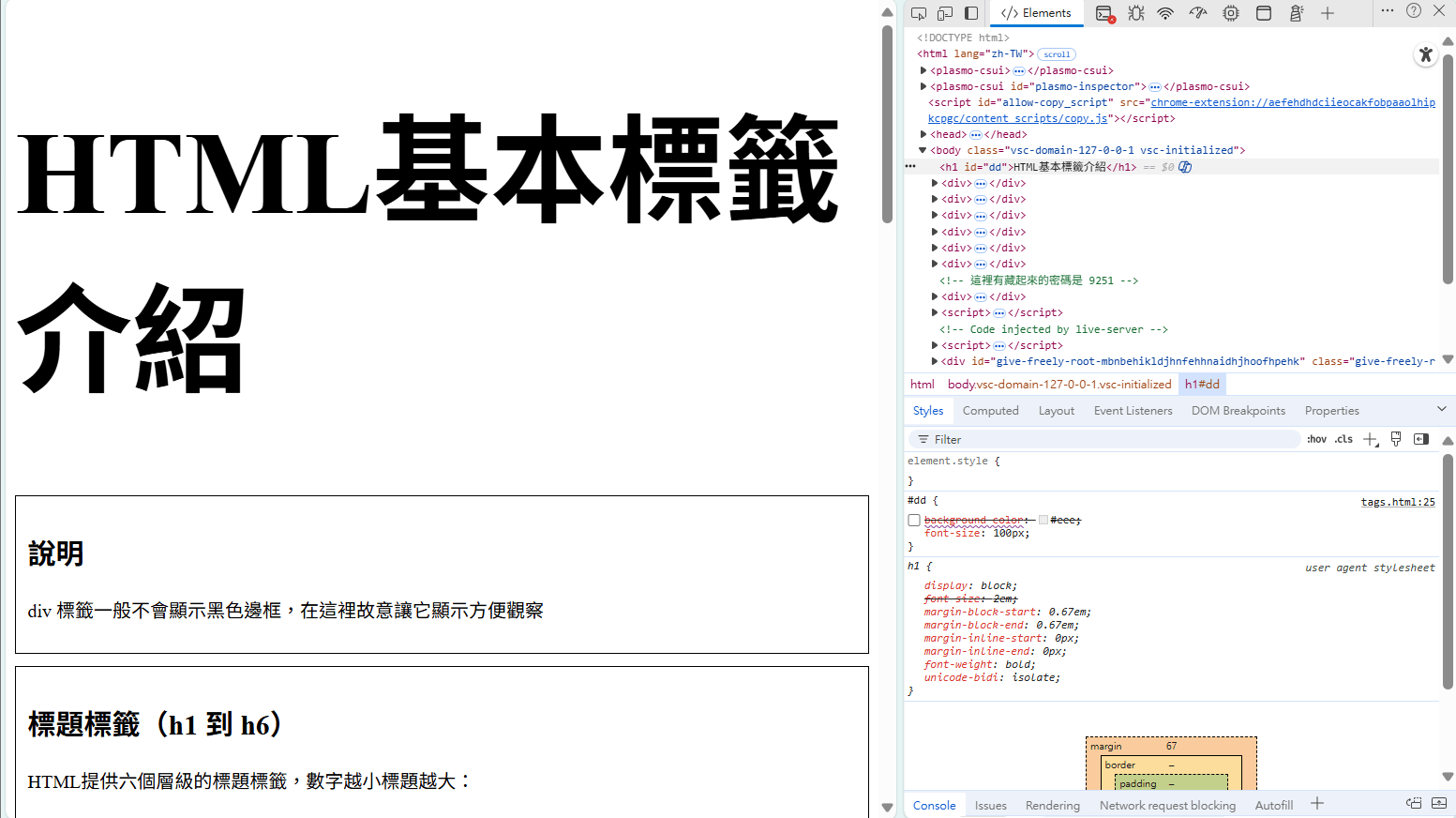Collapse the bottom drawer using rightmost icon

click(1439, 803)
